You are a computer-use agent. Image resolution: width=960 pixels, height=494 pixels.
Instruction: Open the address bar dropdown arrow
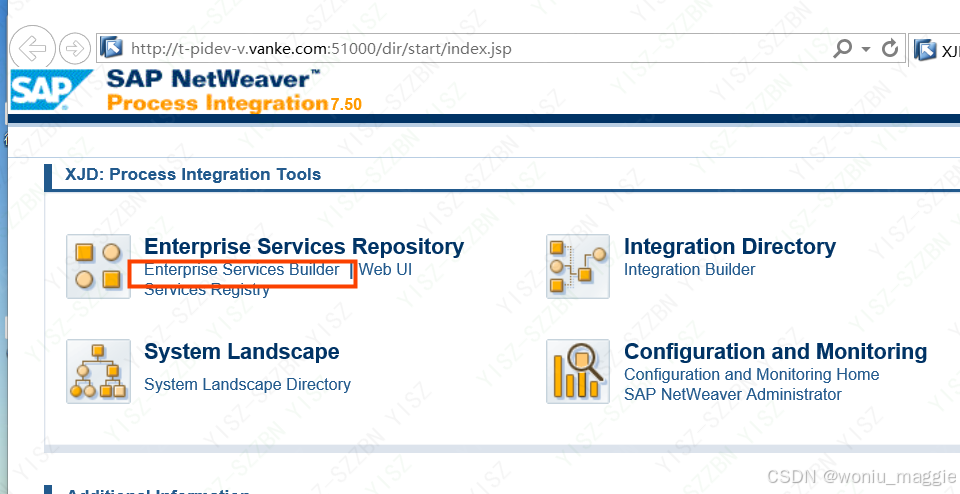pyautogui.click(x=866, y=48)
